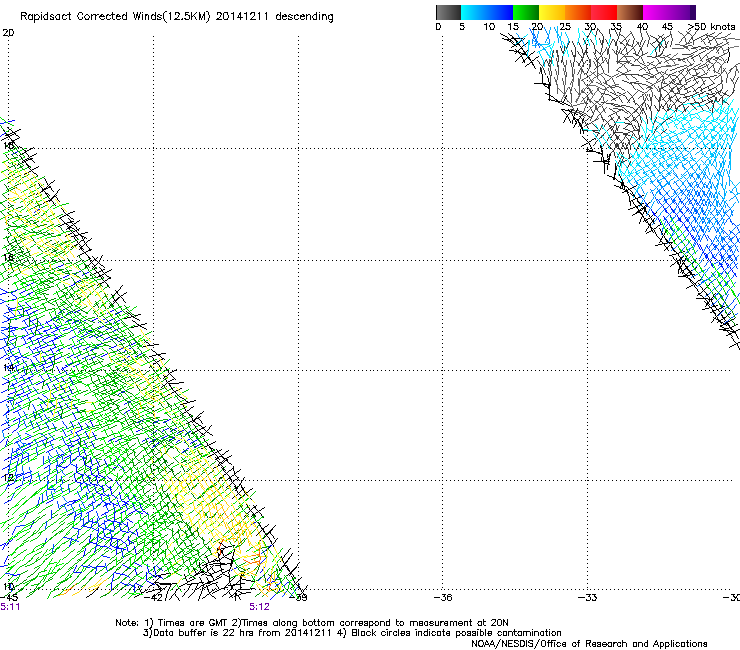This screenshot has height=650, width=740.
Task: Click the note "Times are GMT" line
Action: click(x=312, y=623)
